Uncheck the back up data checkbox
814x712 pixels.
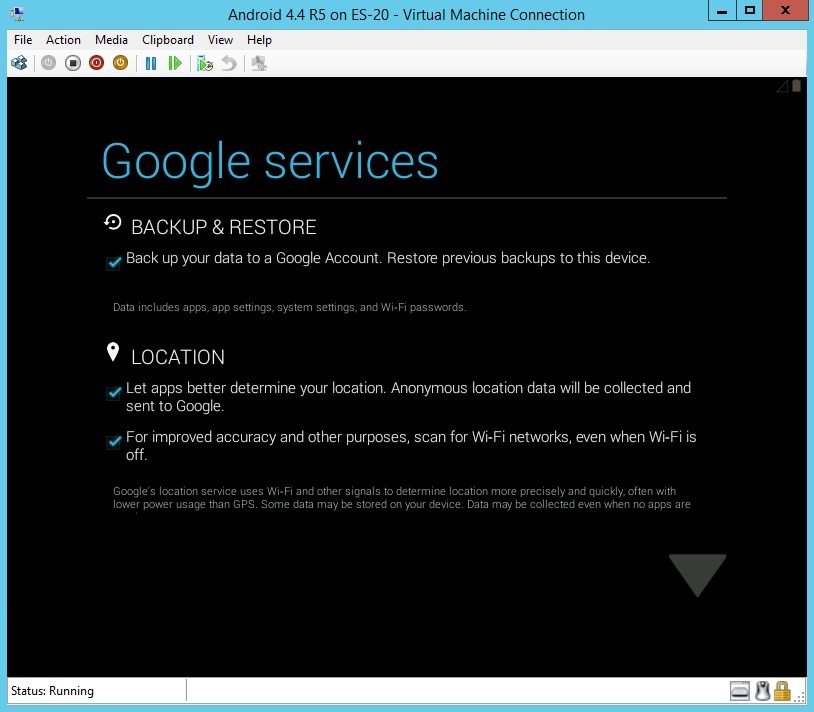click(x=114, y=263)
